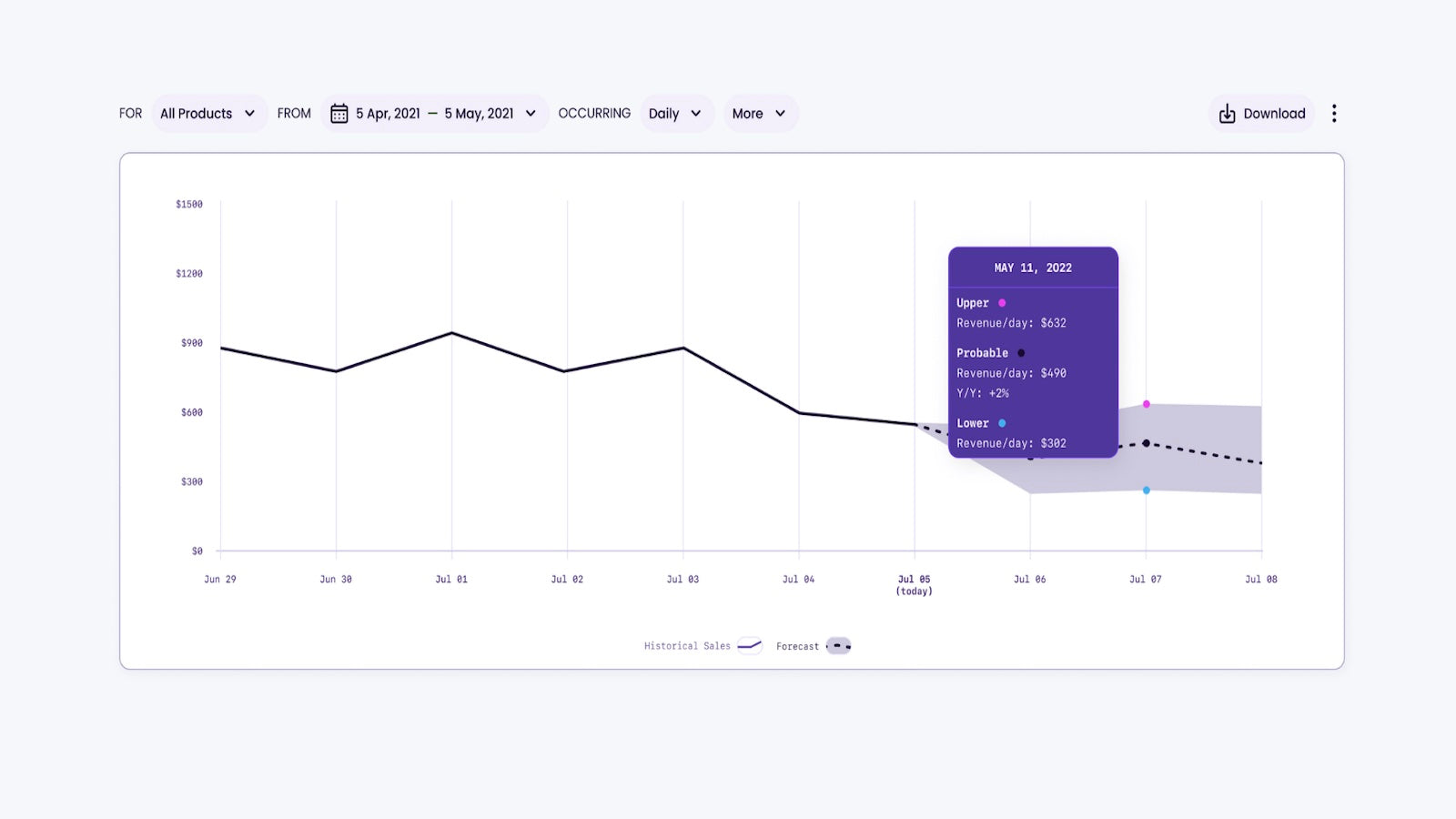1456x819 pixels.
Task: Click the 5 May, 2021 end date
Action: (x=479, y=114)
